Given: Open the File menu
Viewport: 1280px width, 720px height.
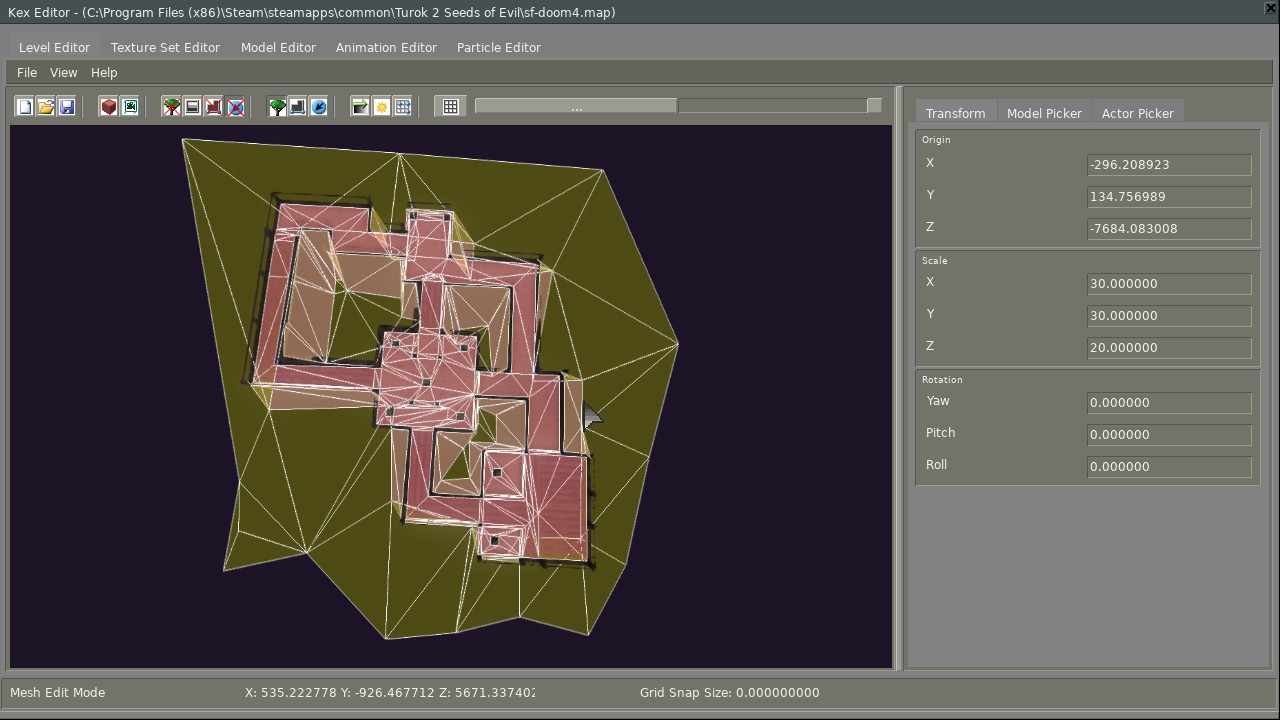Looking at the screenshot, I should coord(27,72).
